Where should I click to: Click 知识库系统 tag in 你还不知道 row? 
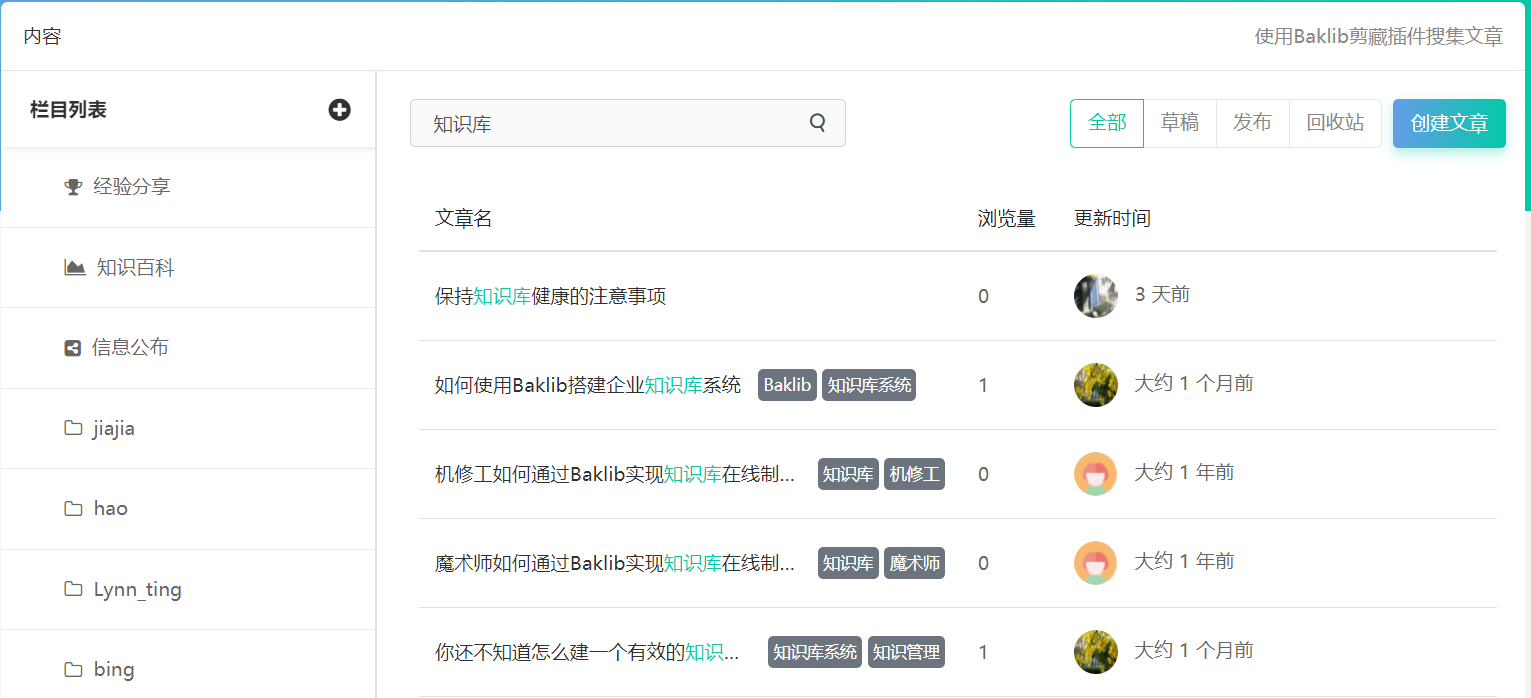point(815,652)
